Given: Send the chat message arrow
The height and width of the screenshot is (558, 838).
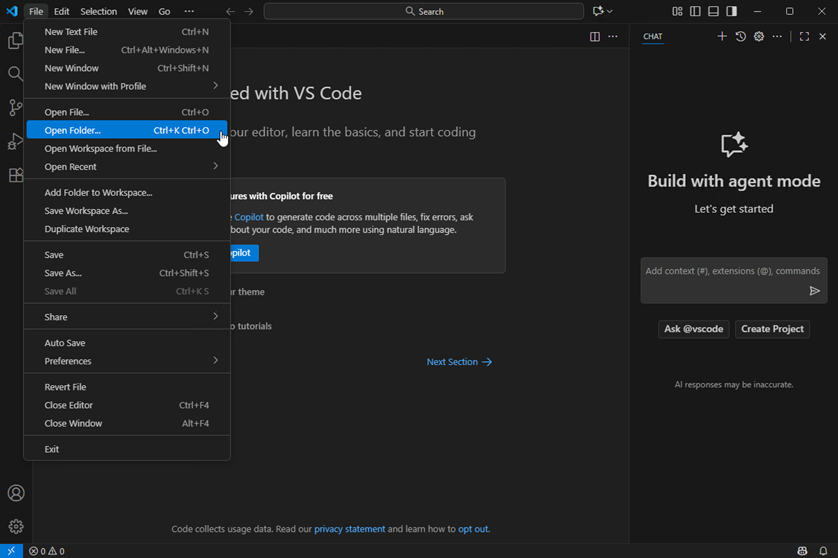Looking at the screenshot, I should (x=814, y=291).
